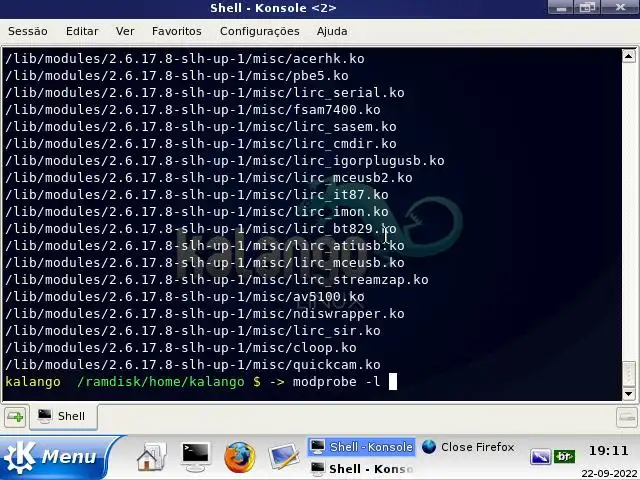
Task: Click the close tab icon in Konsole
Action: [x=627, y=417]
